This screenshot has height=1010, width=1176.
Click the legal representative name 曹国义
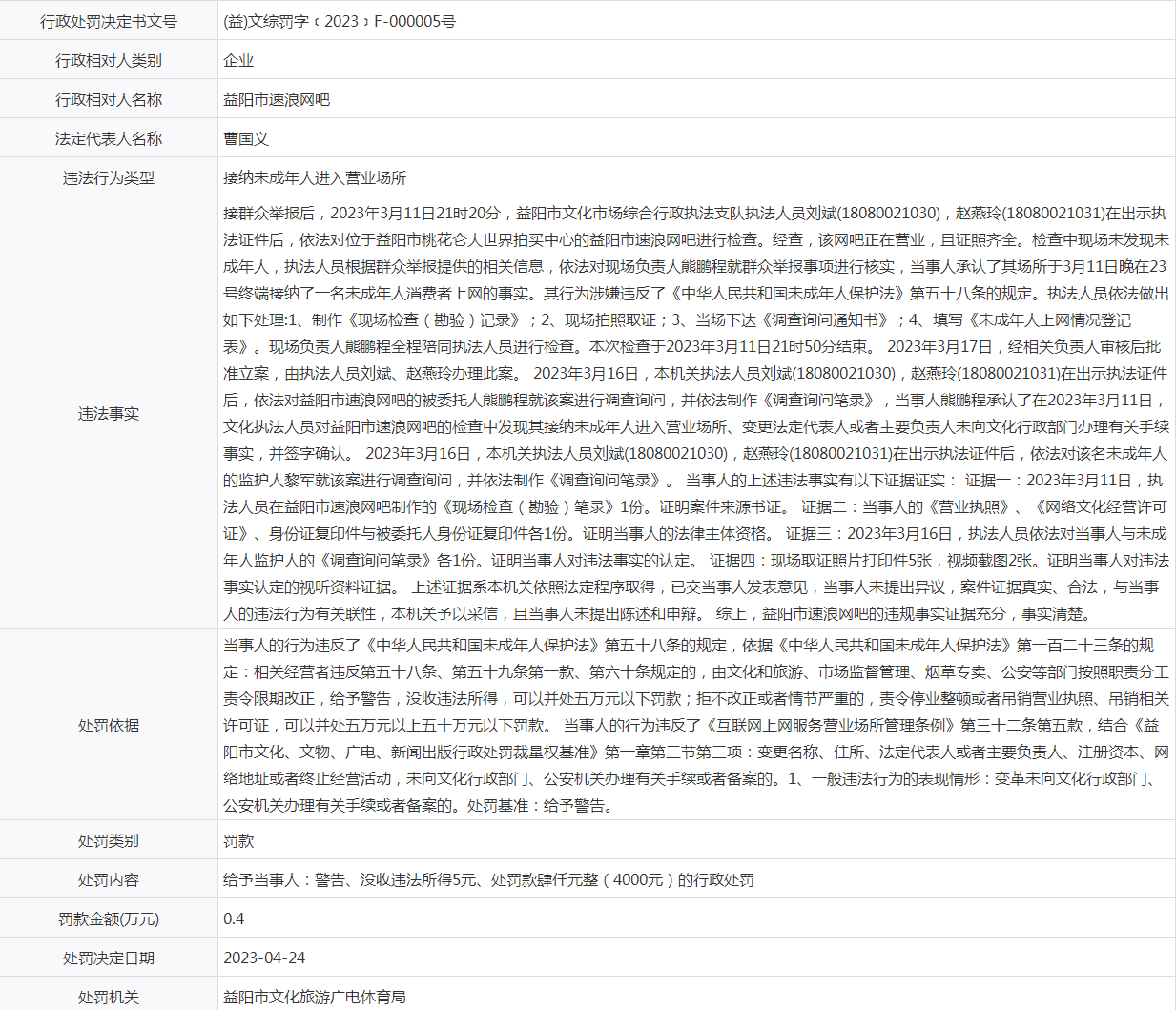[246, 138]
